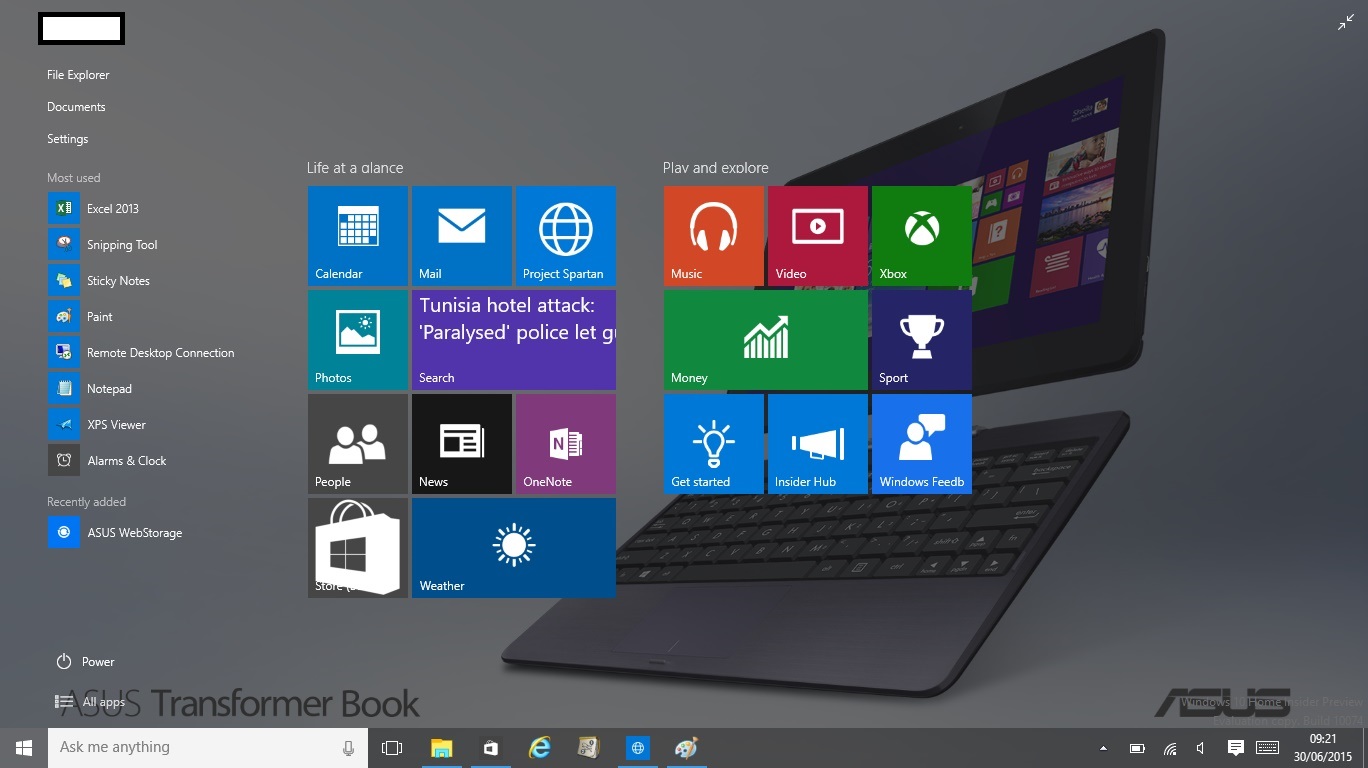This screenshot has height=768, width=1368.
Task: Open Action Center notifications icon
Action: click(1235, 748)
